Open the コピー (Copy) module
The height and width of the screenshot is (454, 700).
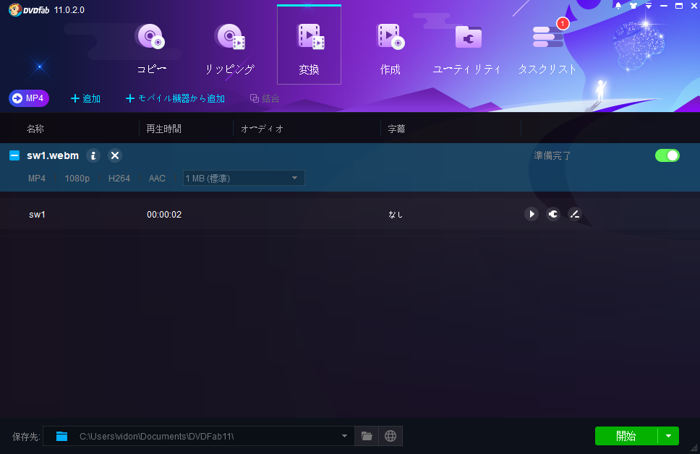click(151, 49)
